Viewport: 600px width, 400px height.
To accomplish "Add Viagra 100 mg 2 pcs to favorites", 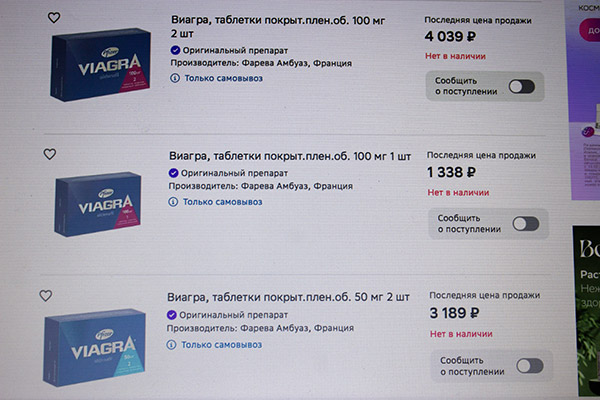I will pyautogui.click(x=54, y=17).
